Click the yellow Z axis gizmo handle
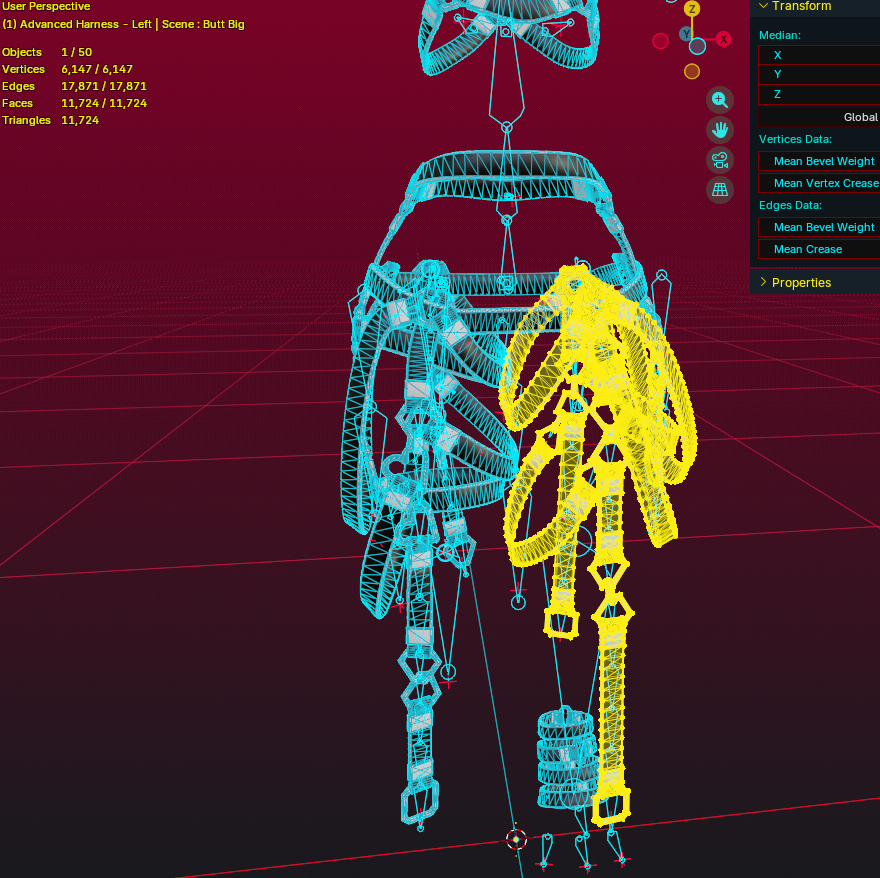 click(x=692, y=9)
